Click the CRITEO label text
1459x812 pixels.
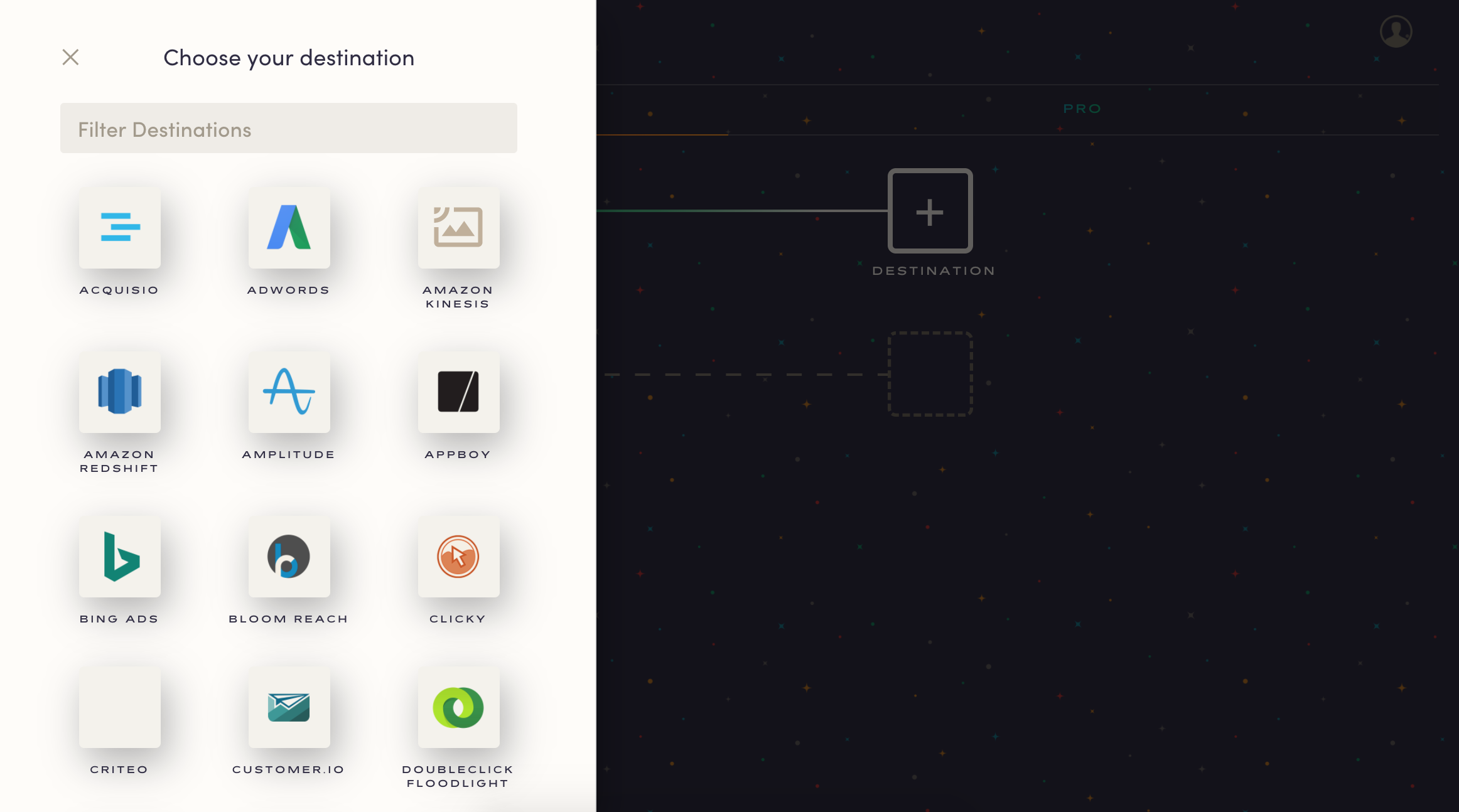click(119, 770)
